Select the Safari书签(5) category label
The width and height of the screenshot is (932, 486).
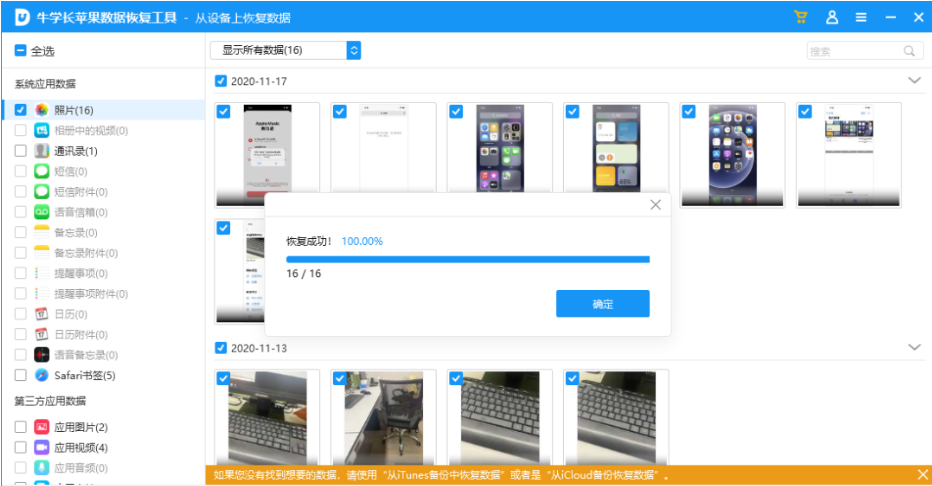coord(84,375)
